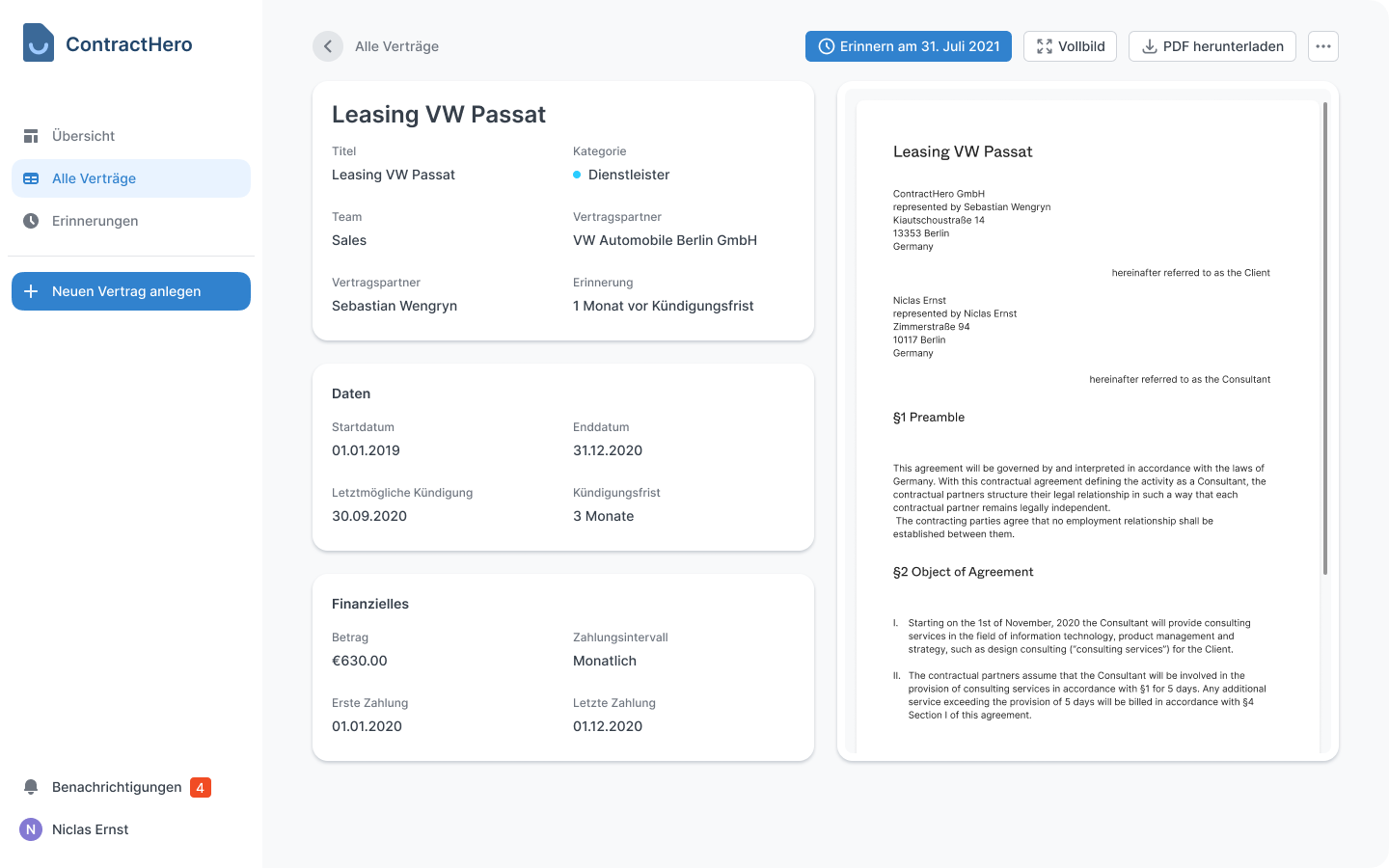This screenshot has width=1389, height=868.
Task: Click the Alle Verträge breadcrumb link
Action: point(396,46)
